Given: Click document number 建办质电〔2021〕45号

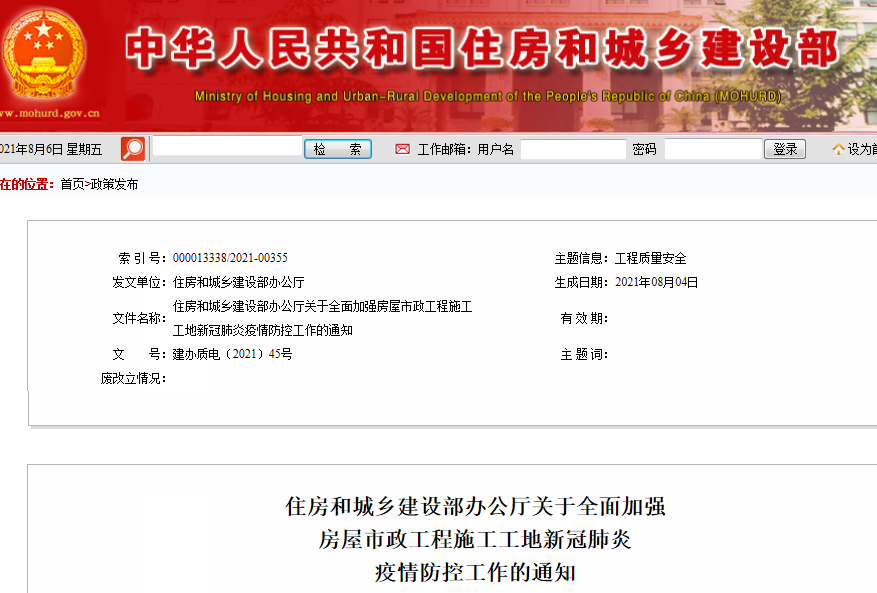Looking at the screenshot, I should (x=232, y=354).
